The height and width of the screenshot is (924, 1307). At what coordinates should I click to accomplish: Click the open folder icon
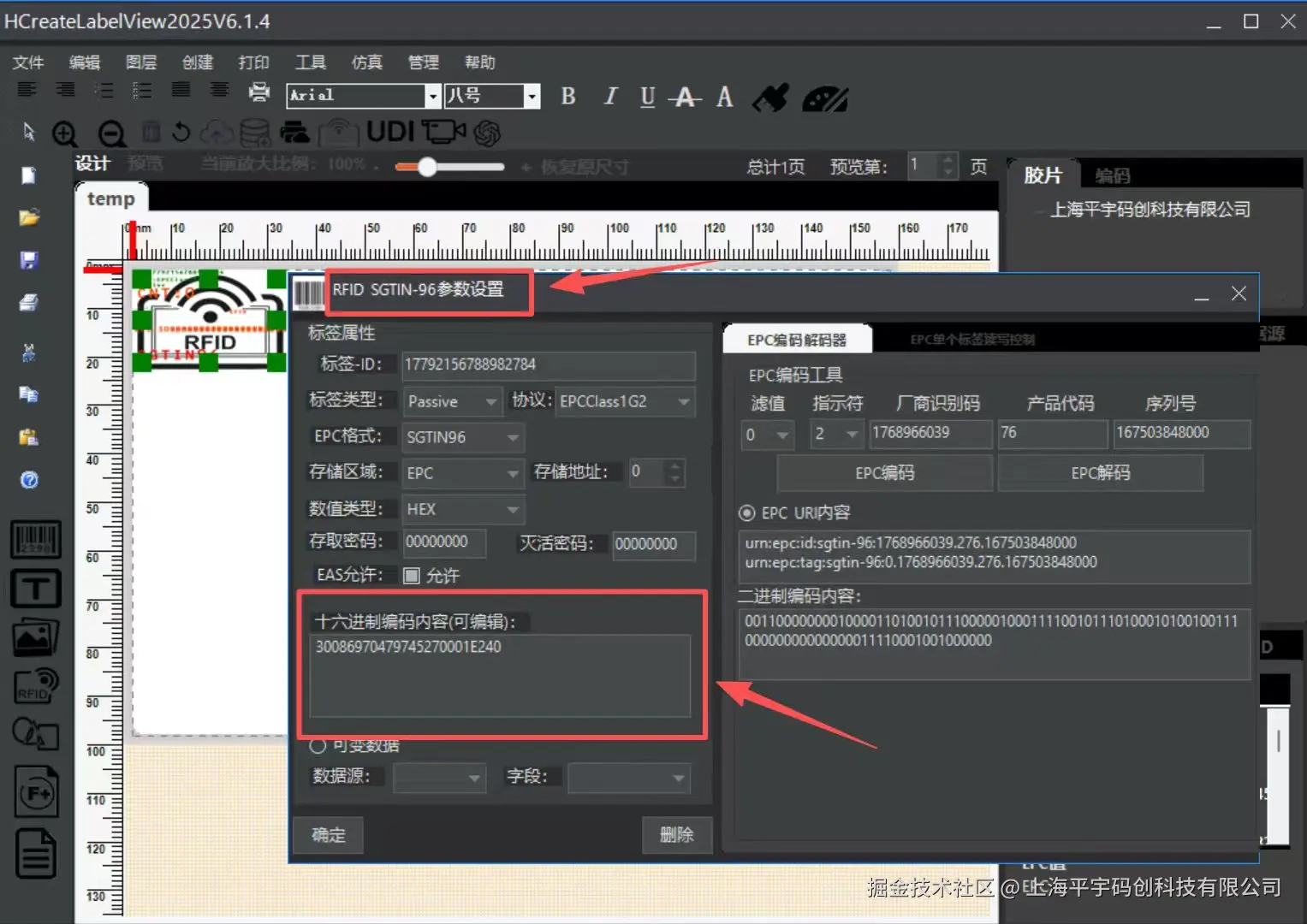(x=28, y=216)
